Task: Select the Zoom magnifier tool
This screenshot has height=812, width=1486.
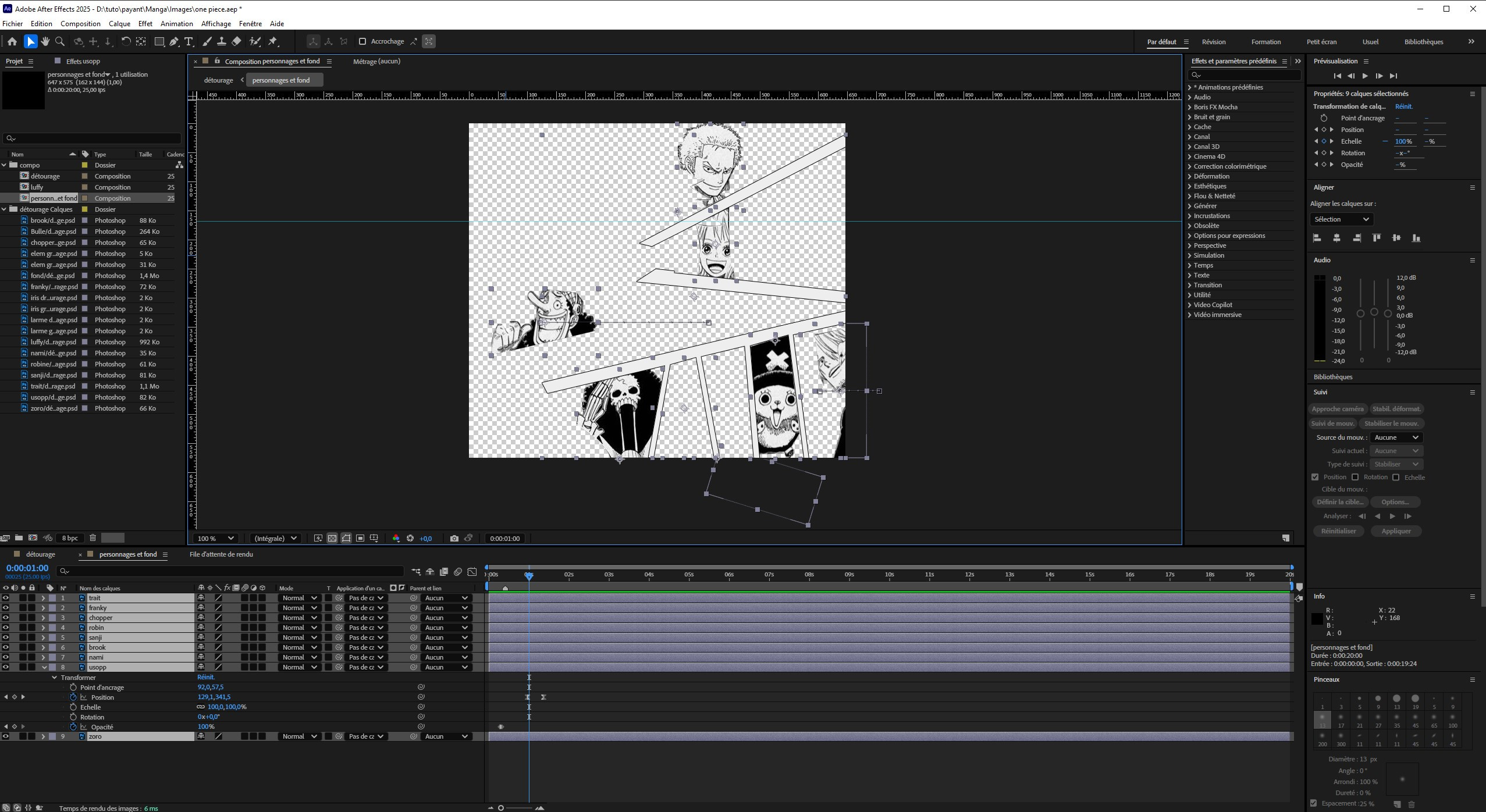Action: point(59,41)
